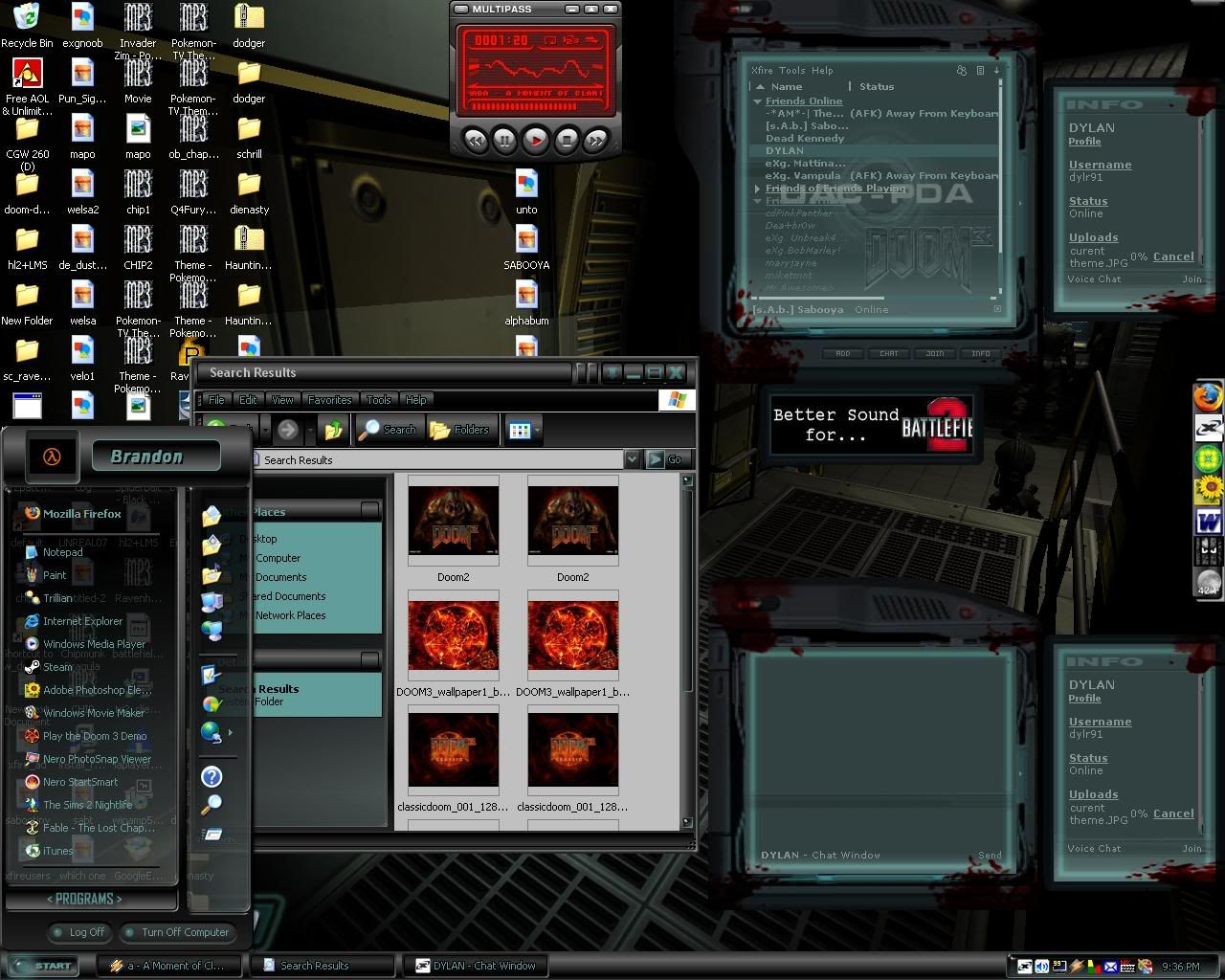Launch iTunes from Start menu
1225x980 pixels.
tap(49, 851)
